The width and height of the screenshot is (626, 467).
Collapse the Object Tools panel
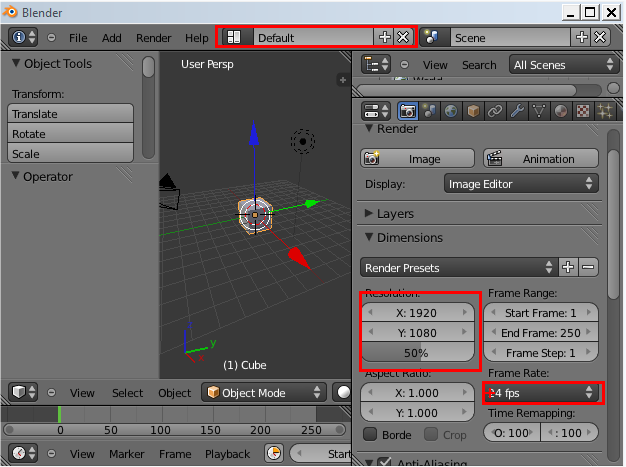[x=16, y=63]
